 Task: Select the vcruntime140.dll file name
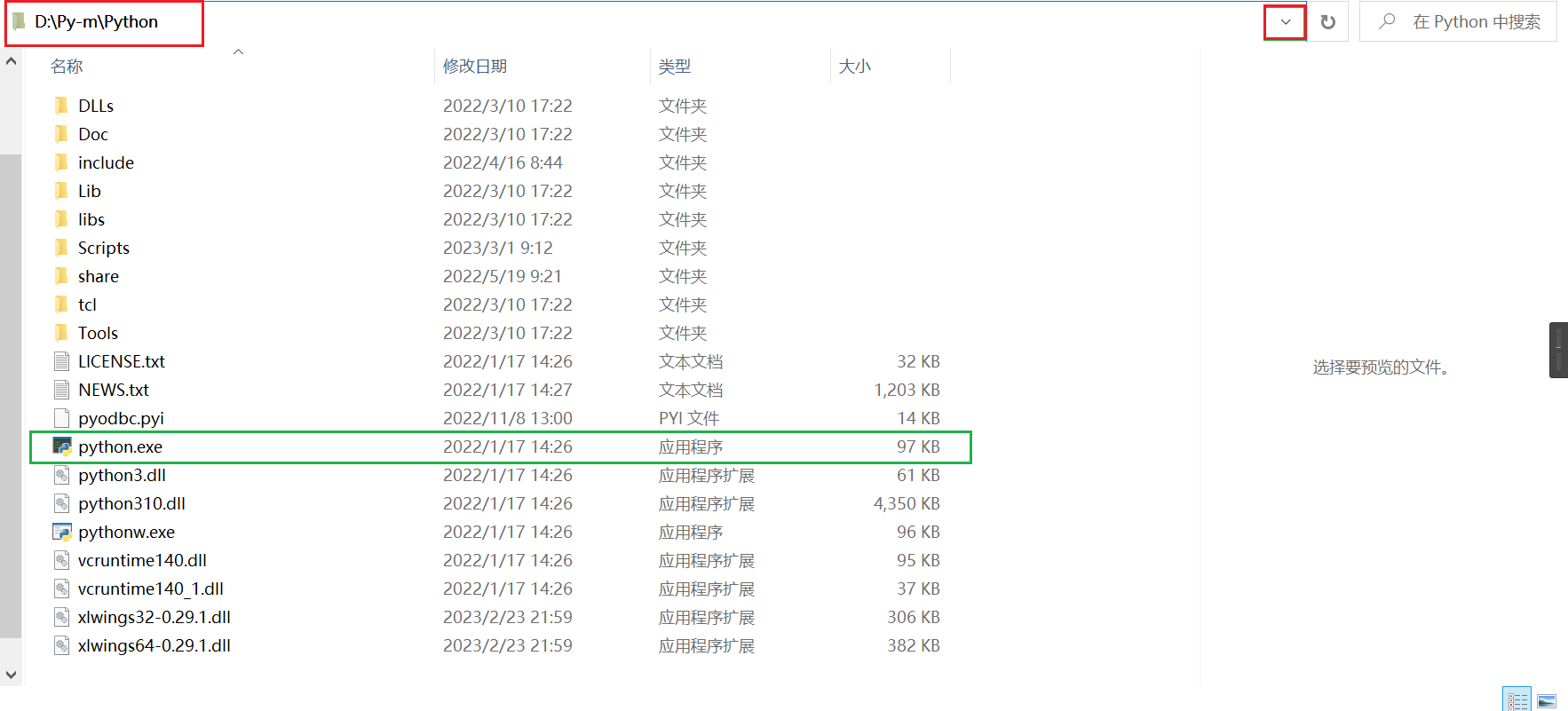click(x=142, y=560)
